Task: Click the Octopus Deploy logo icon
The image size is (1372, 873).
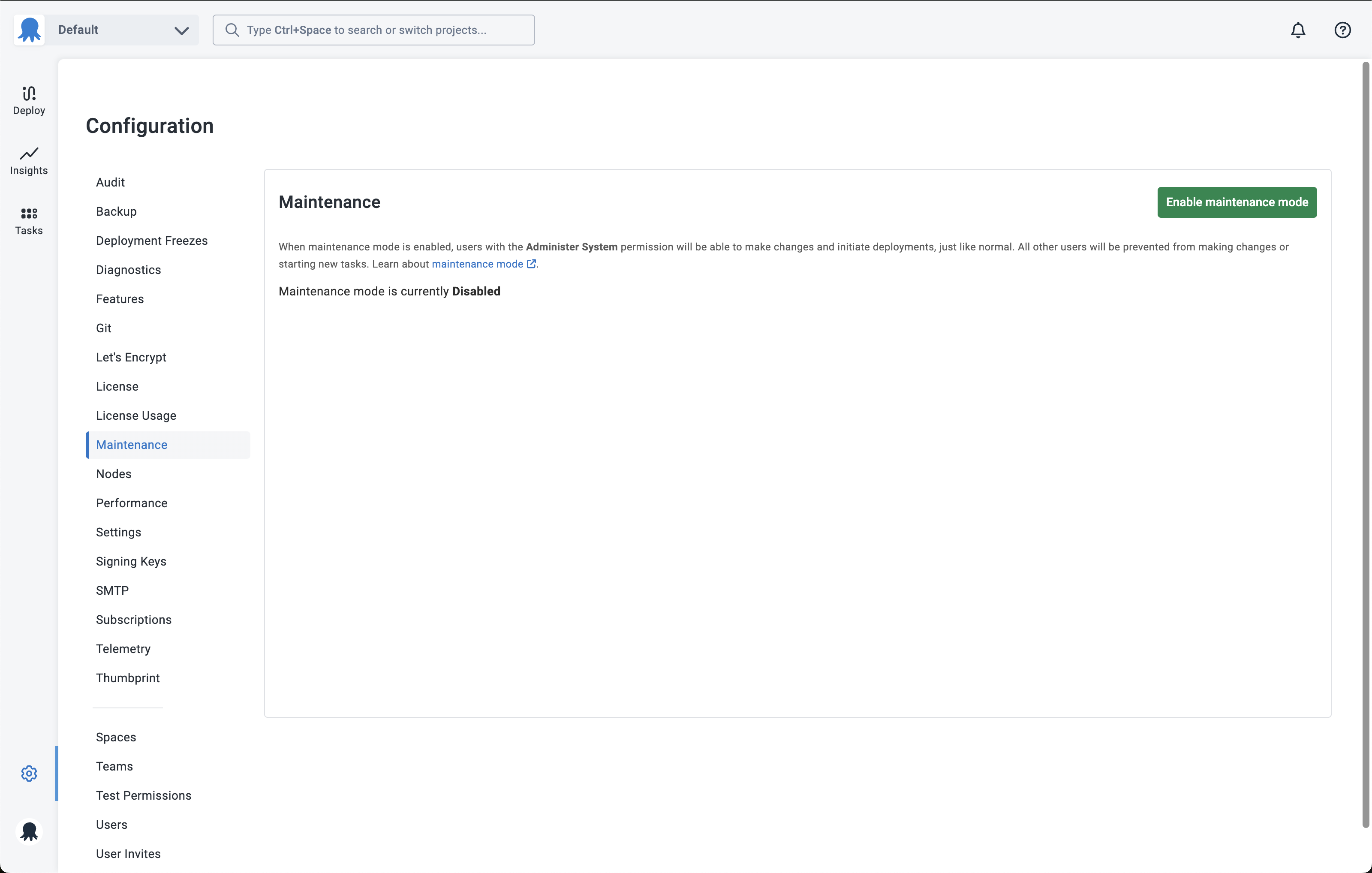Action: (x=29, y=30)
